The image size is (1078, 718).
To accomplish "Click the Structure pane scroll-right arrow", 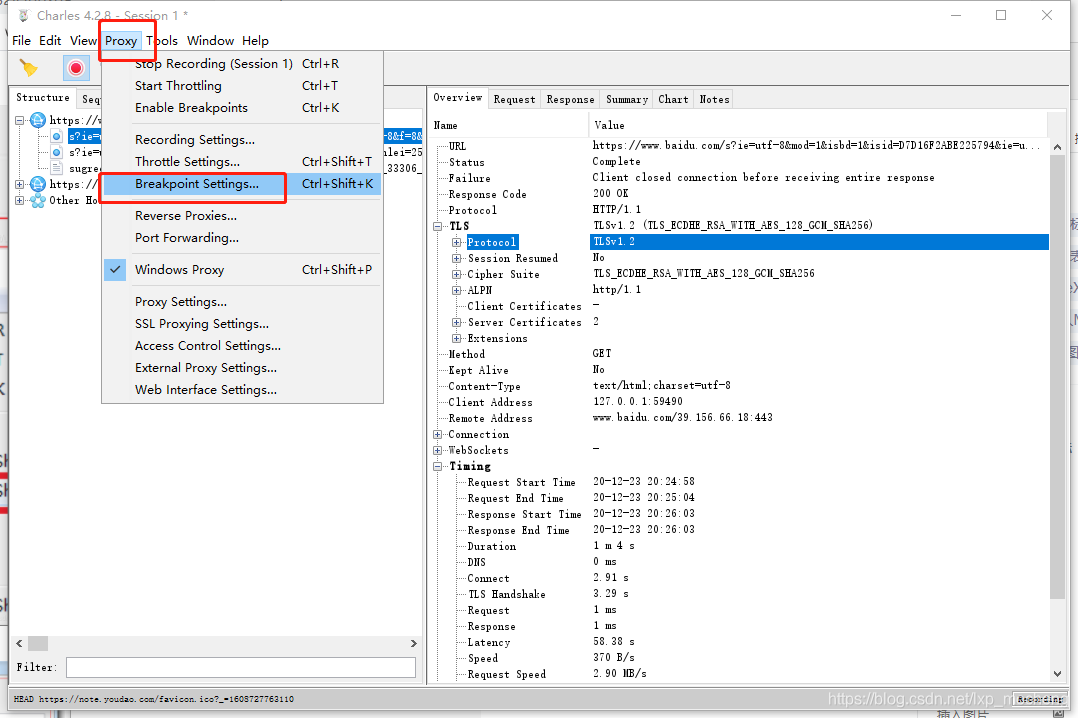I will 413,644.
